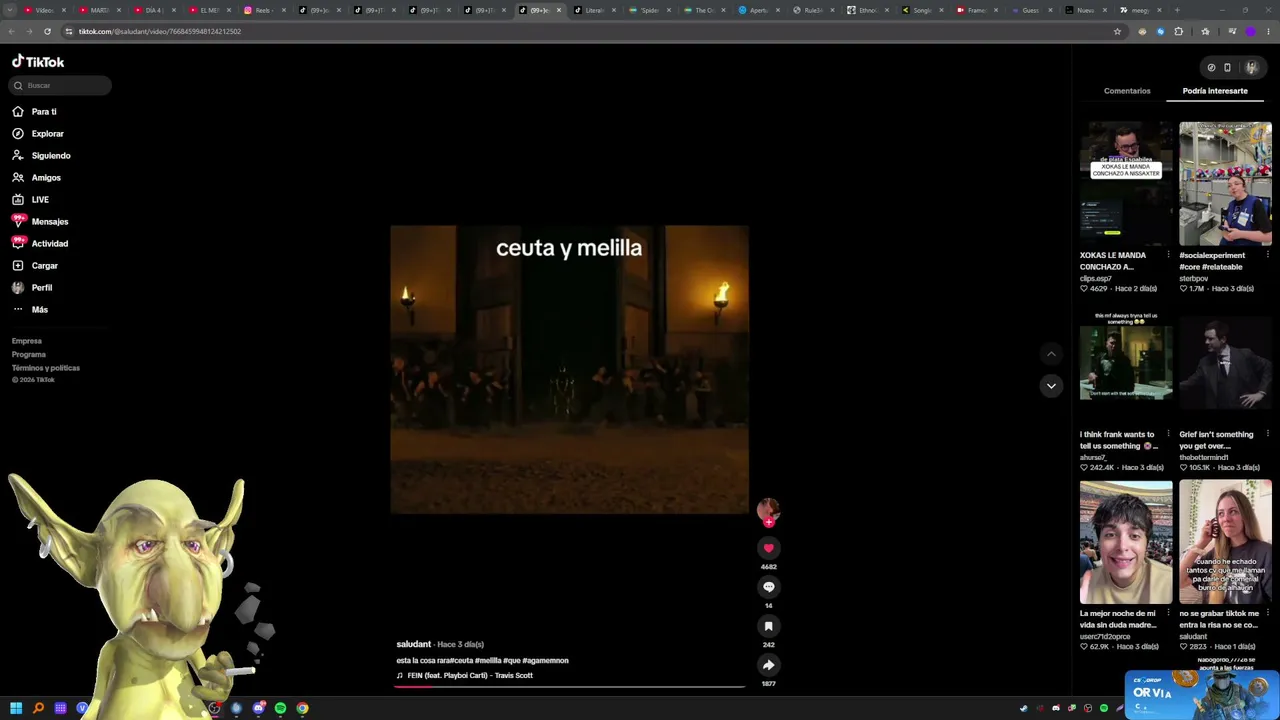Open Actividad notifications icon
This screenshot has height=720, width=1280.
(x=18, y=243)
